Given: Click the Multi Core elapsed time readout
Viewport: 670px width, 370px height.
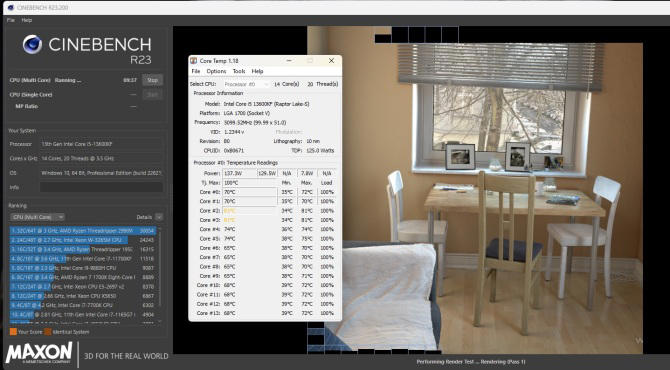Looking at the screenshot, I should [x=130, y=80].
